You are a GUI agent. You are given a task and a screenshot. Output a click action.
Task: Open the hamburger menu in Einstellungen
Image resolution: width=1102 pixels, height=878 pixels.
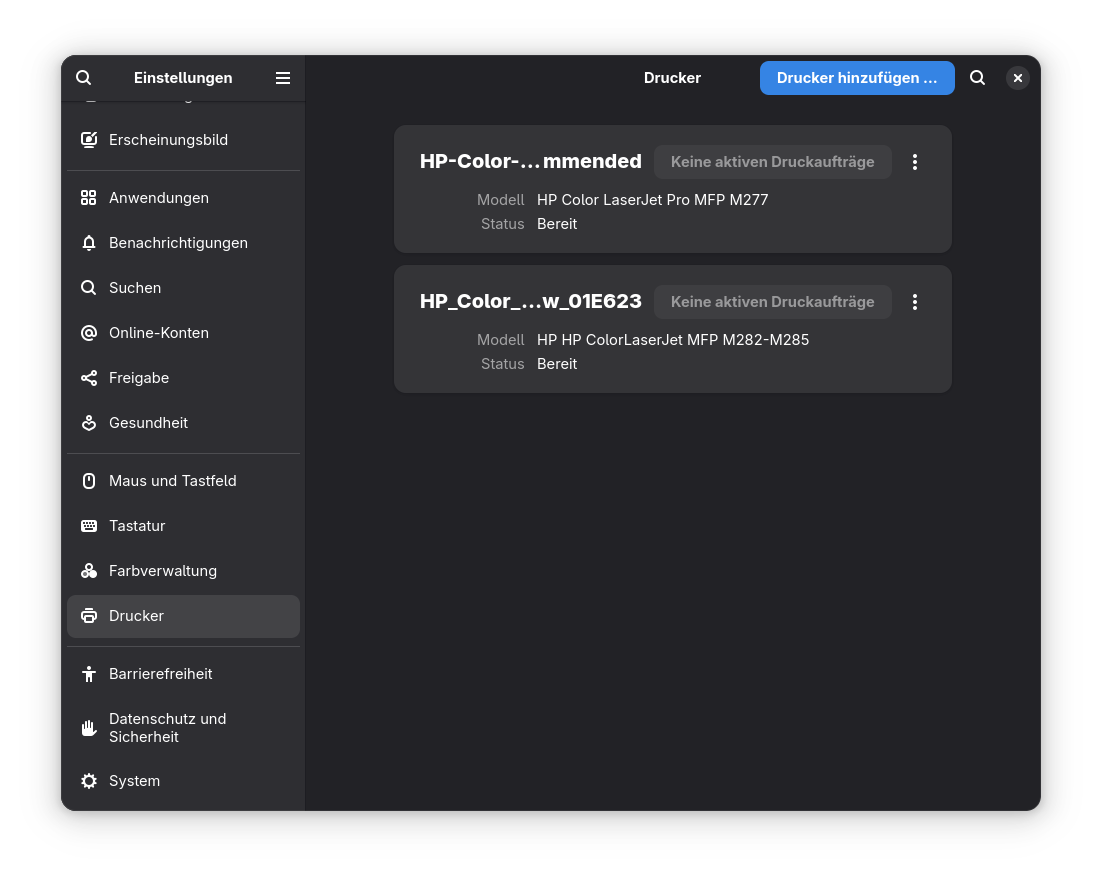(283, 77)
